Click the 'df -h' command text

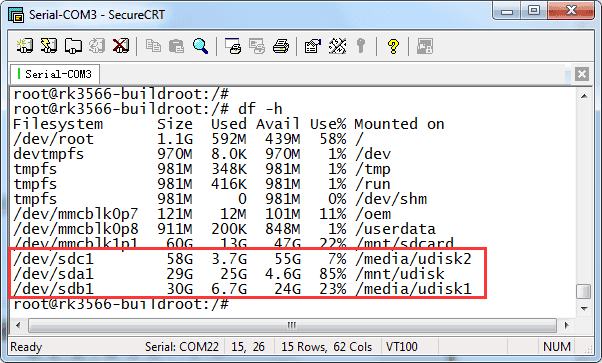(260, 109)
